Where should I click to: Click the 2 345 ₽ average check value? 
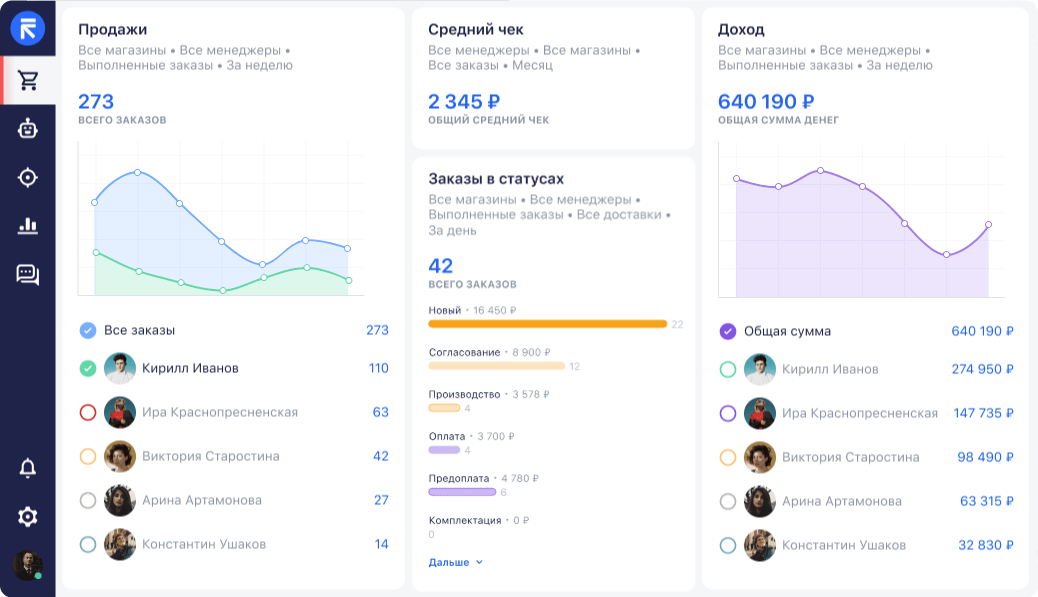click(464, 101)
